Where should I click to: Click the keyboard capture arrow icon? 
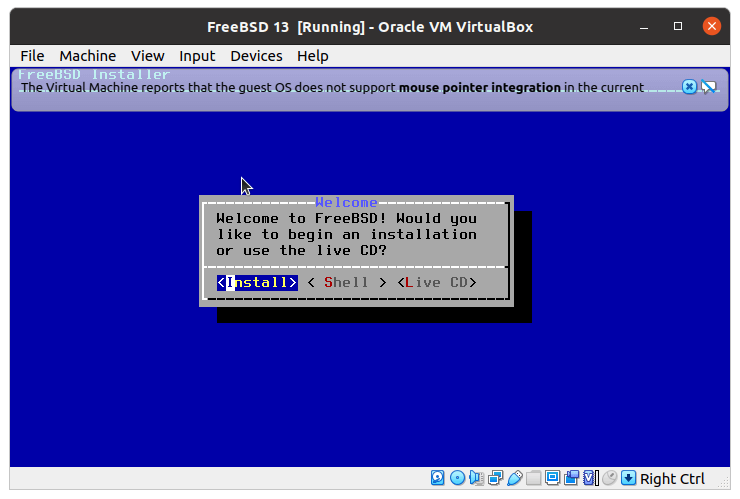pos(628,478)
